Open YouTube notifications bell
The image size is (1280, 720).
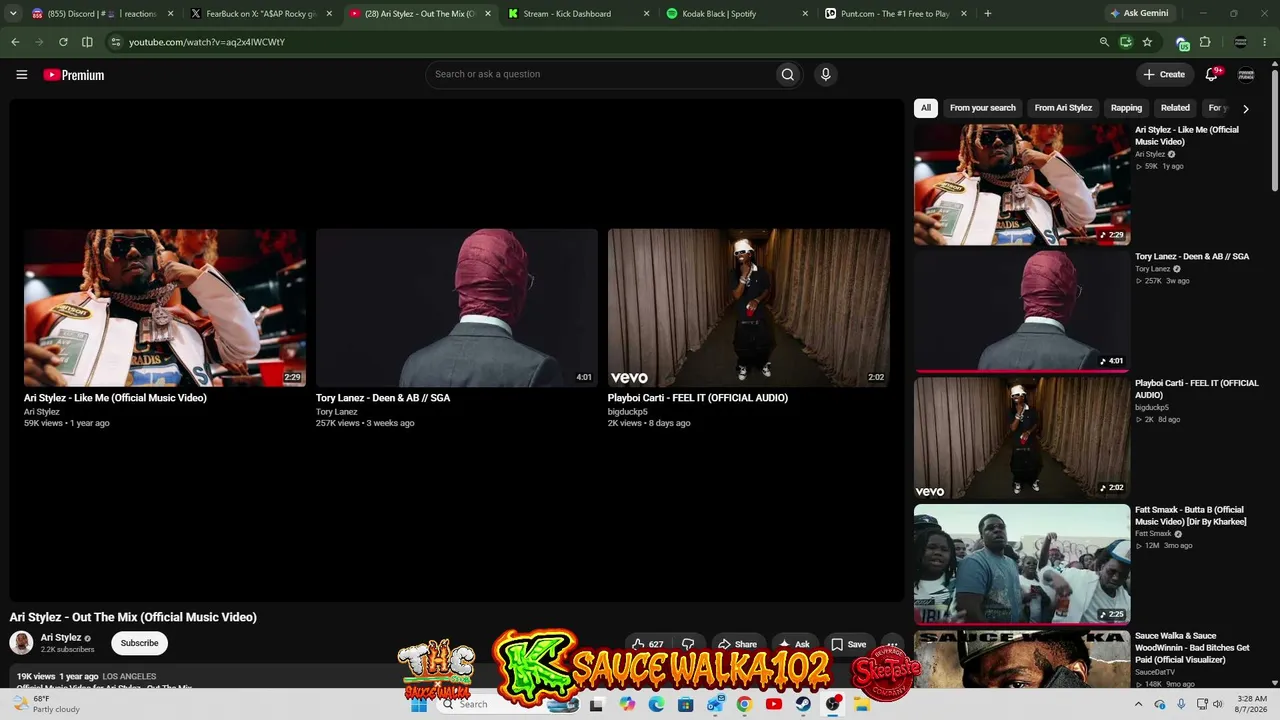click(x=1212, y=74)
